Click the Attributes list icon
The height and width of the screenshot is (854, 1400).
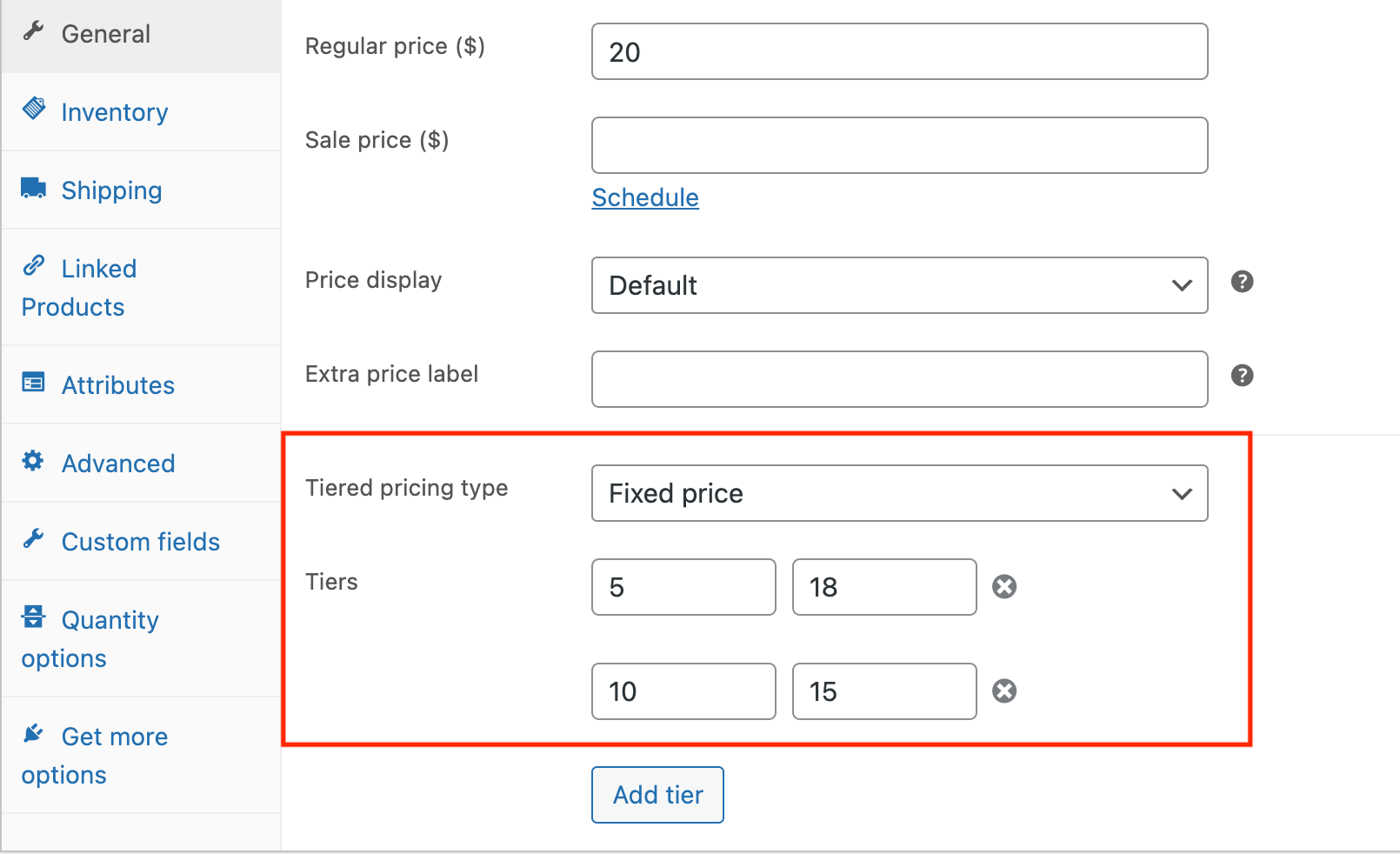pyautogui.click(x=34, y=383)
